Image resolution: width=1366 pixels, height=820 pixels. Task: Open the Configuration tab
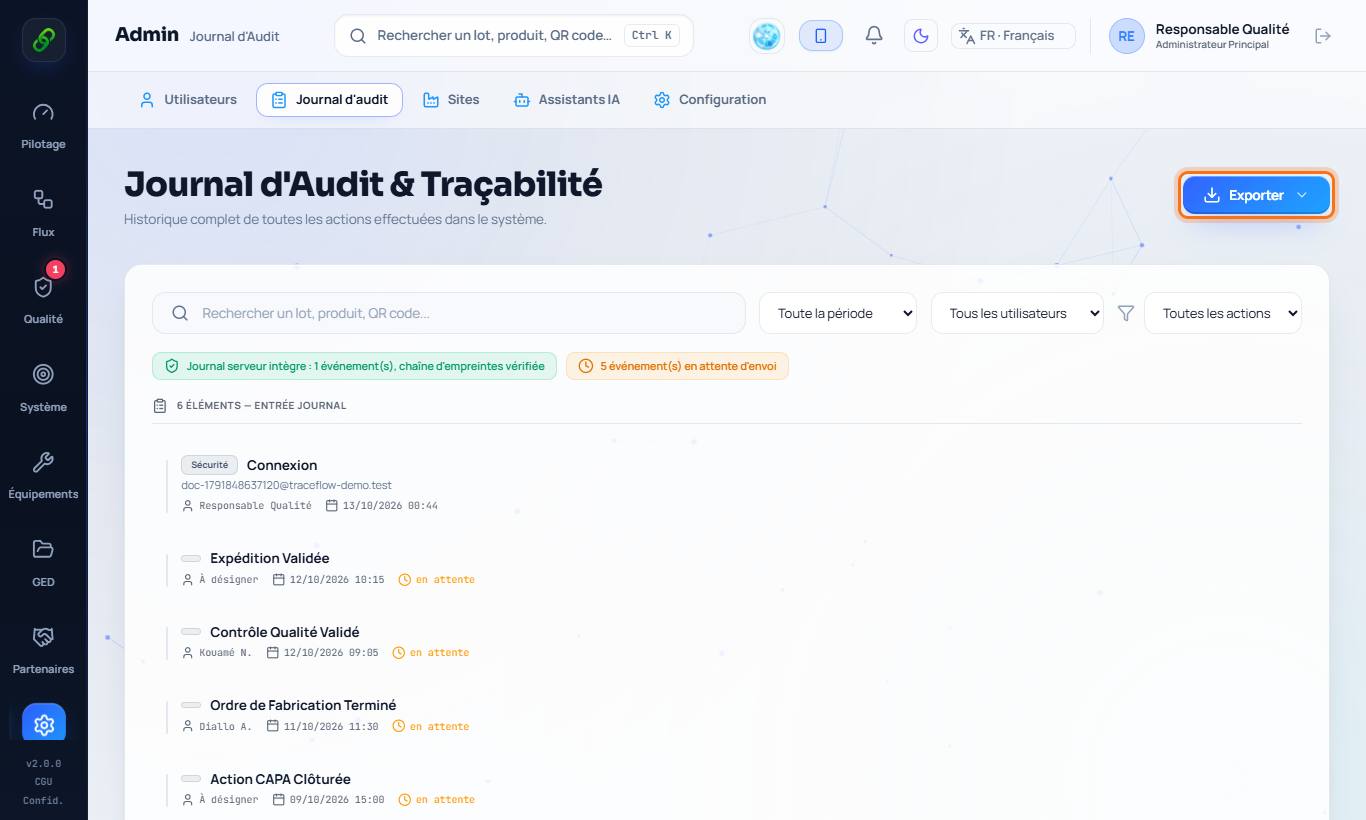[x=710, y=100]
